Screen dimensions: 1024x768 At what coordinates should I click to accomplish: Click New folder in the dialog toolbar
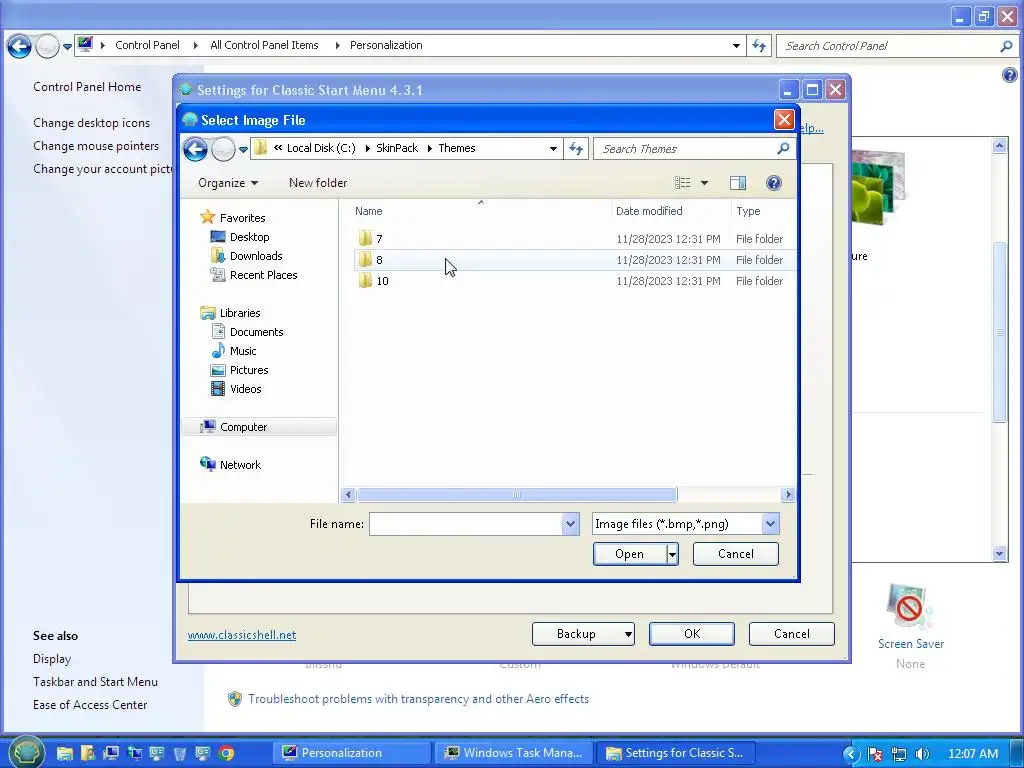[318, 183]
